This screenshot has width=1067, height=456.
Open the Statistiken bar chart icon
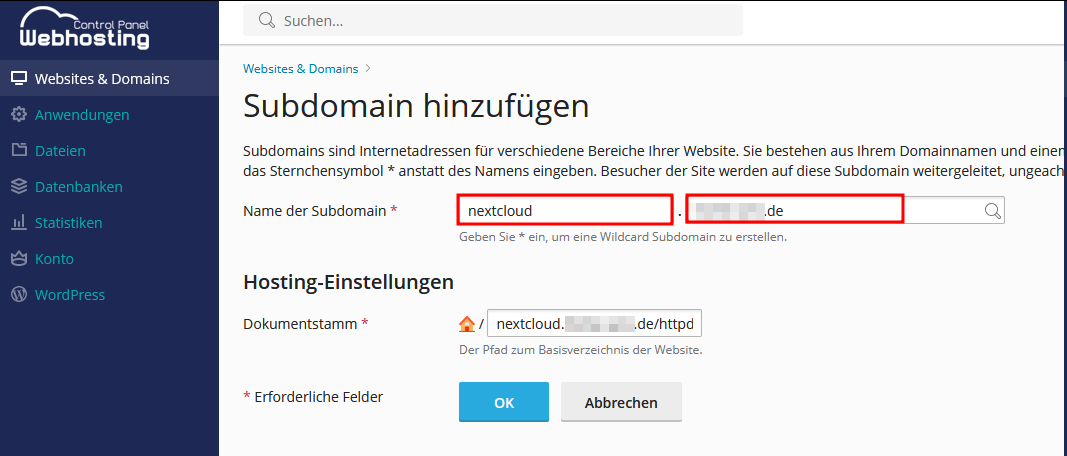pyautogui.click(x=18, y=223)
